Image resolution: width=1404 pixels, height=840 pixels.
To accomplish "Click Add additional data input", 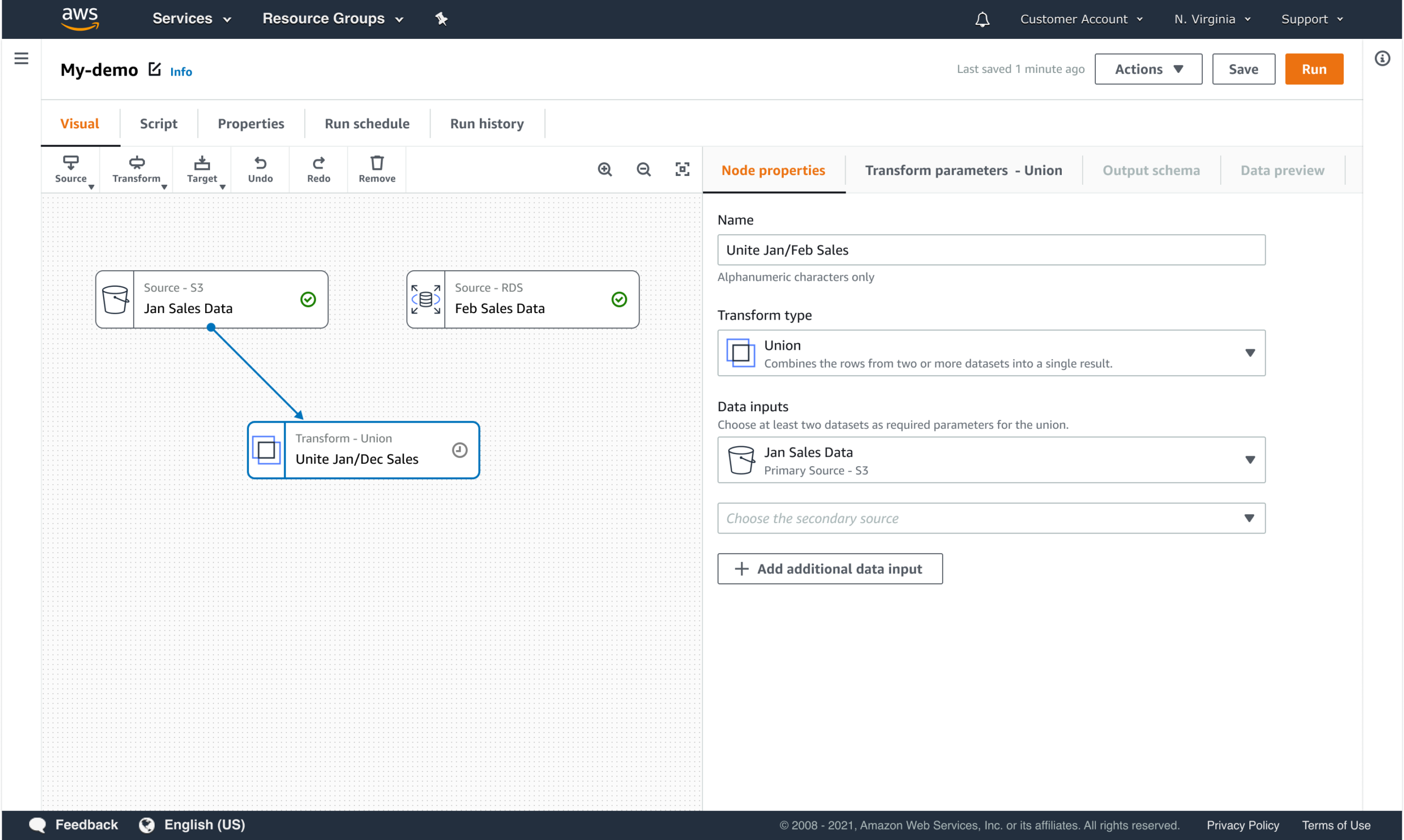I will [830, 569].
